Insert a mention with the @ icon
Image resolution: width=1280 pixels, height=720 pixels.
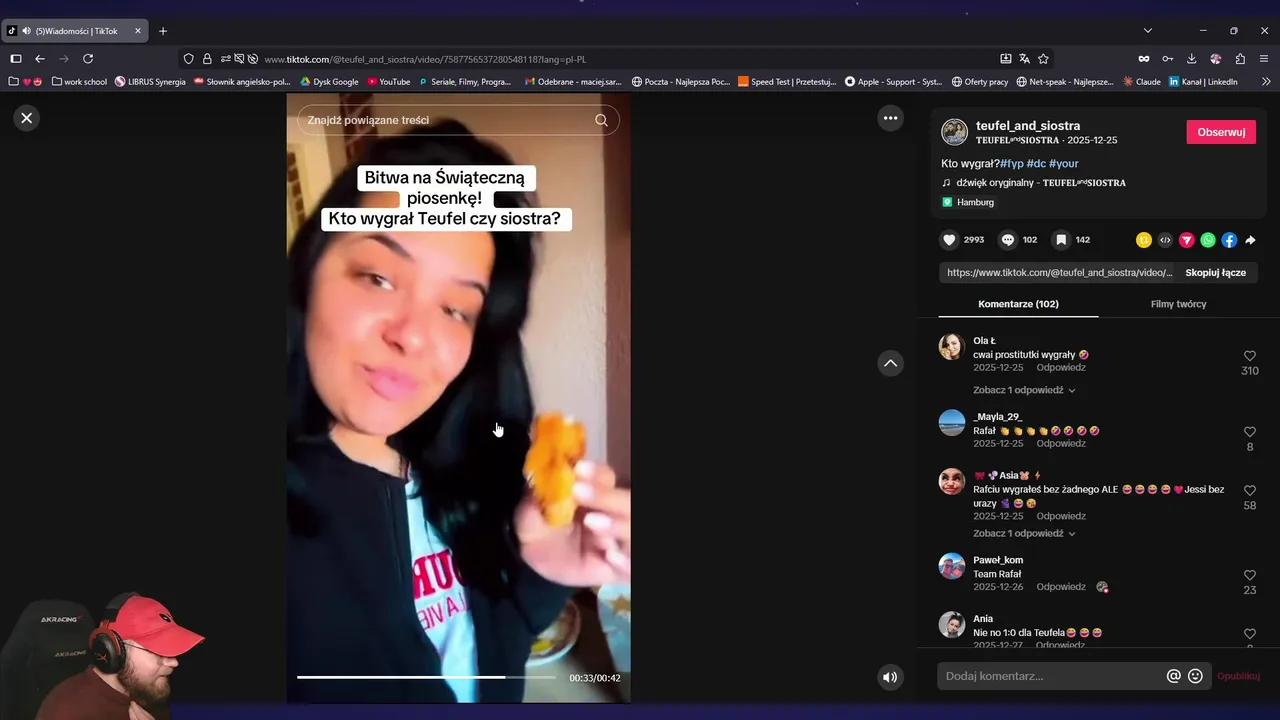tap(1174, 676)
